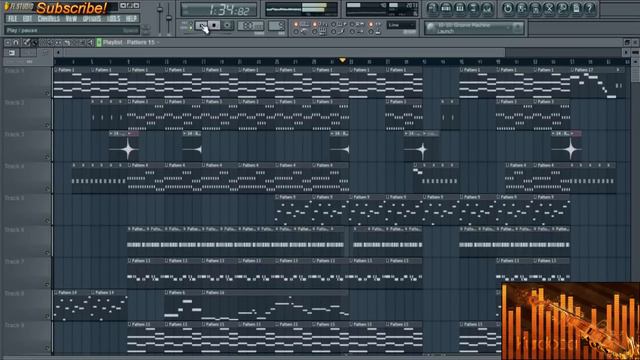Maximize the Playlist window
Image resolution: width=640 pixels, height=360 pixels.
(627, 42)
